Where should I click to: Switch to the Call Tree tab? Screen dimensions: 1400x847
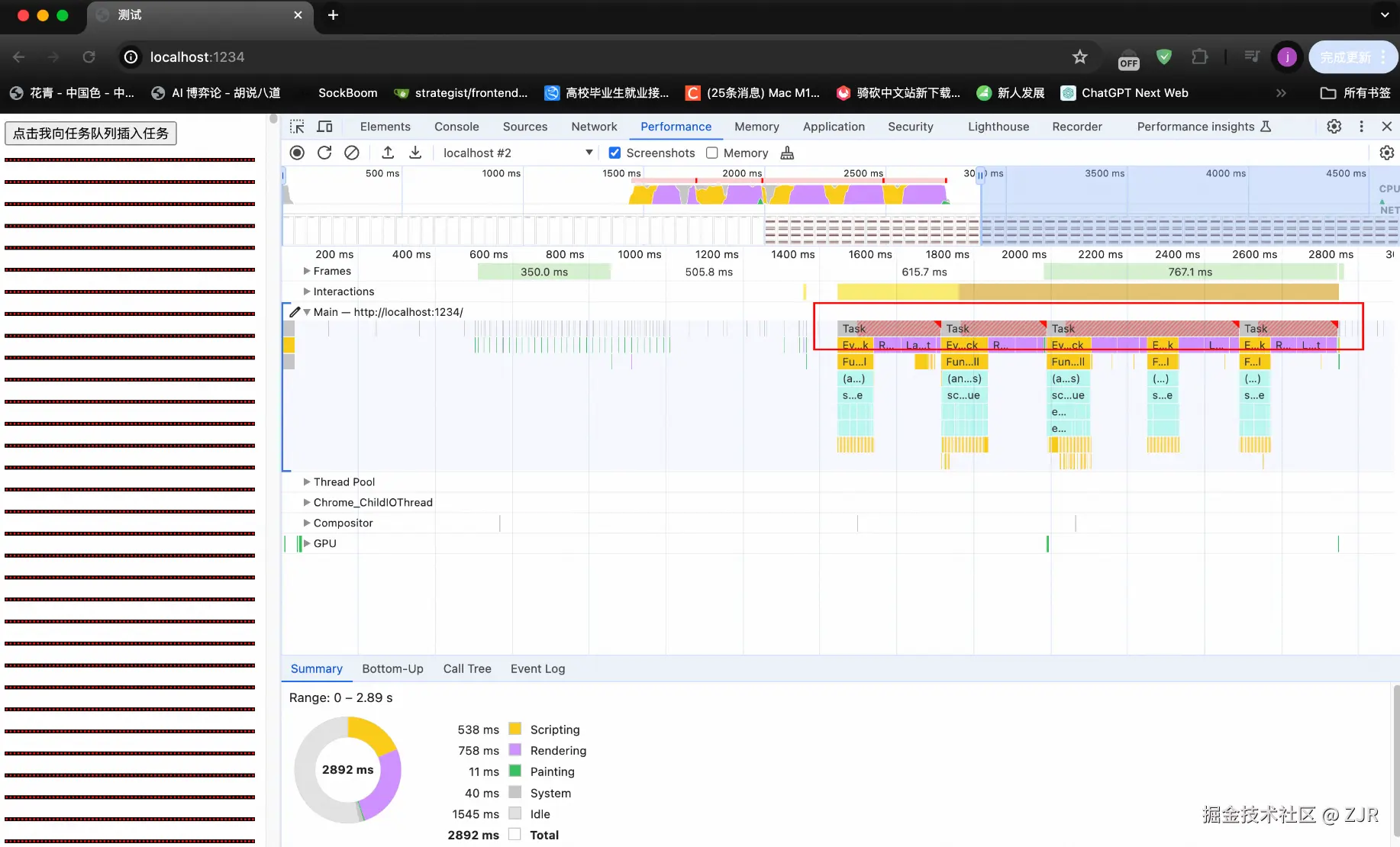(x=467, y=668)
